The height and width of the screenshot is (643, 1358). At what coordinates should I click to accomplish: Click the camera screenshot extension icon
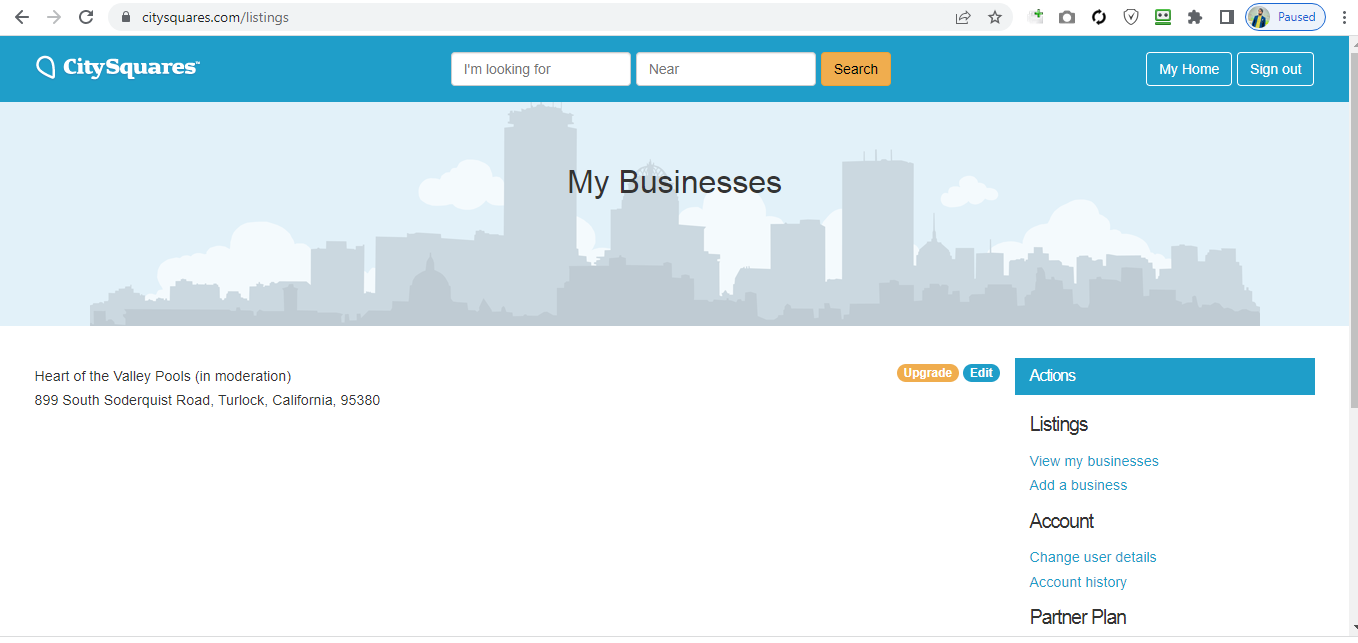point(1067,17)
